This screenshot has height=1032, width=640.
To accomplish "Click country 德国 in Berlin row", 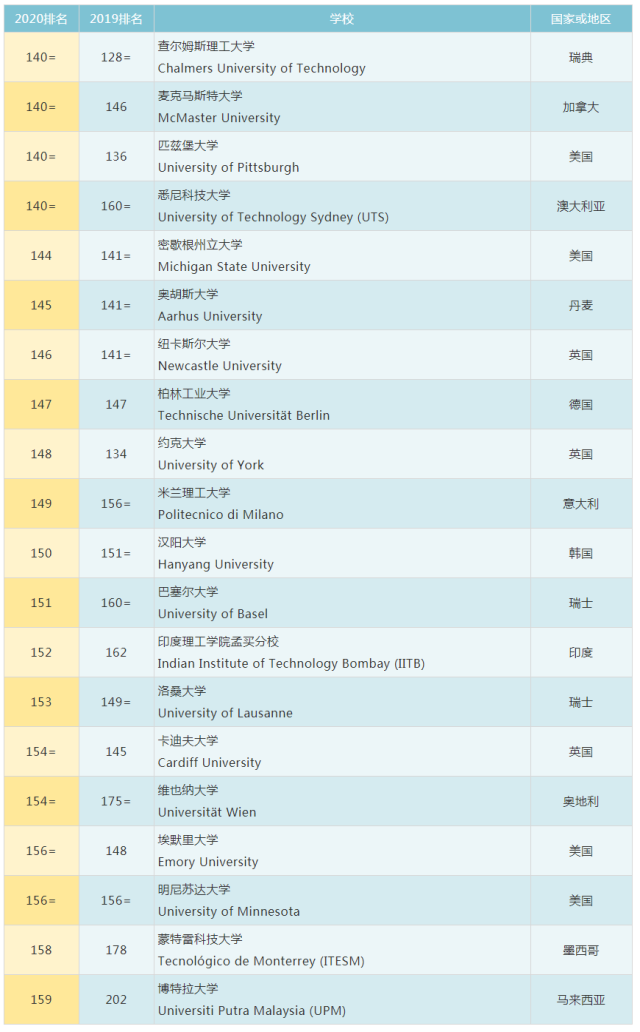I will pos(581,405).
